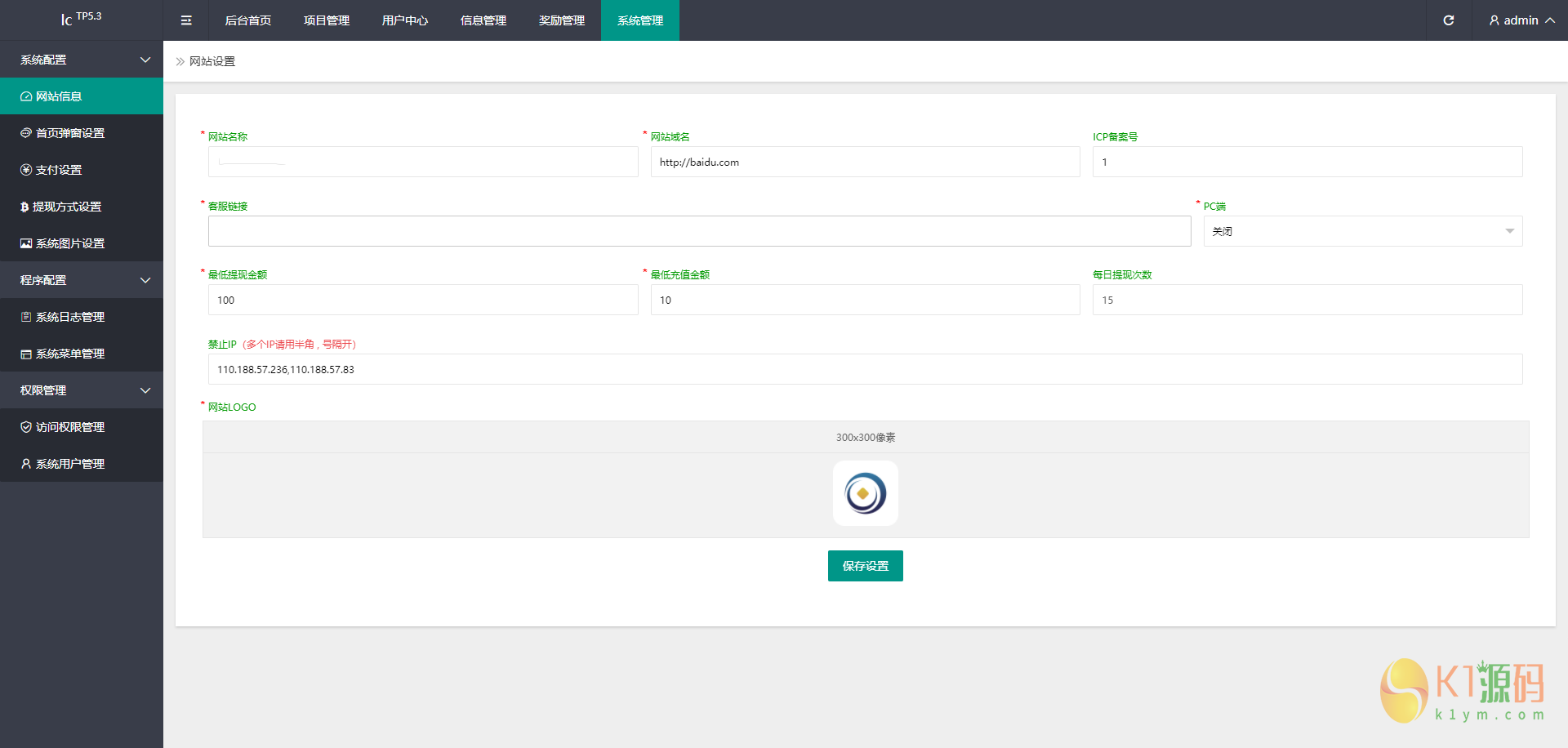Open 提现方式设置 sidebar link

tap(82, 207)
